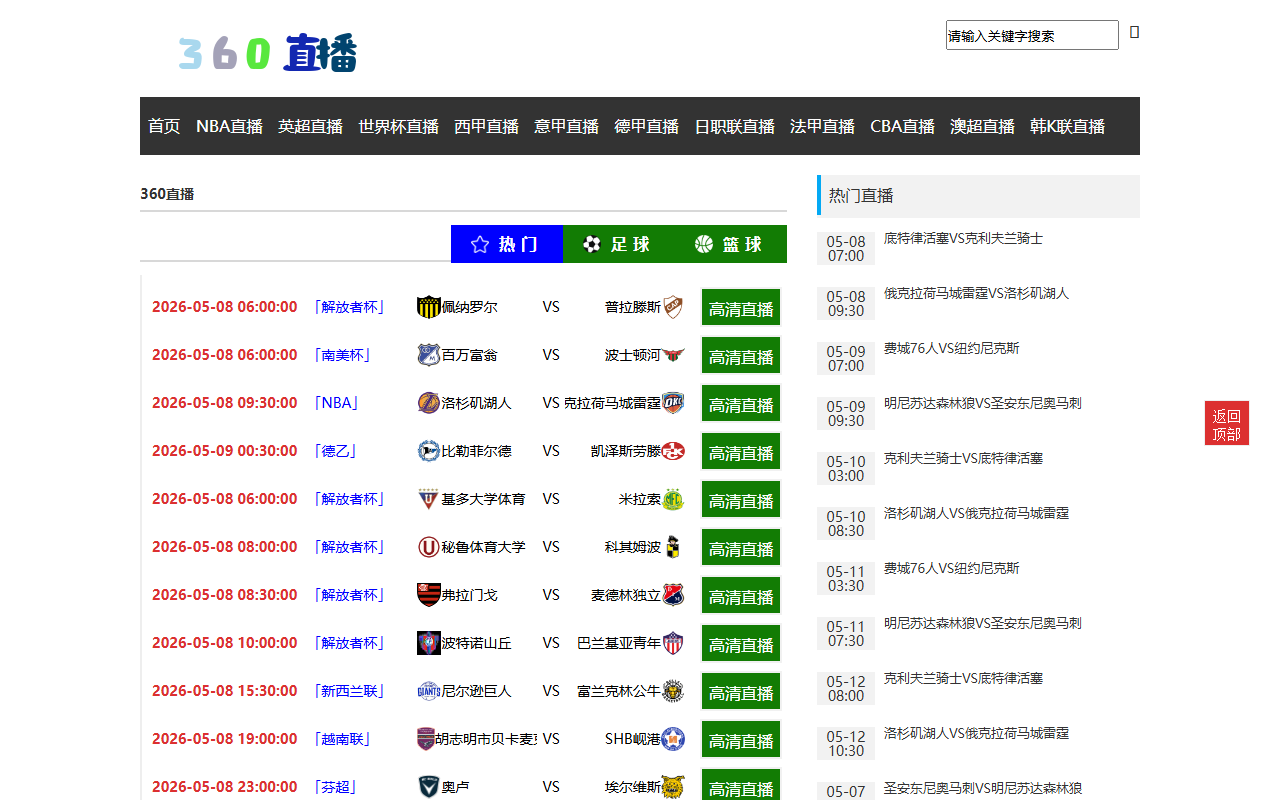Click 高清直播 for 尼尔逊巨人 match
The width and height of the screenshot is (1280, 800).
click(741, 692)
